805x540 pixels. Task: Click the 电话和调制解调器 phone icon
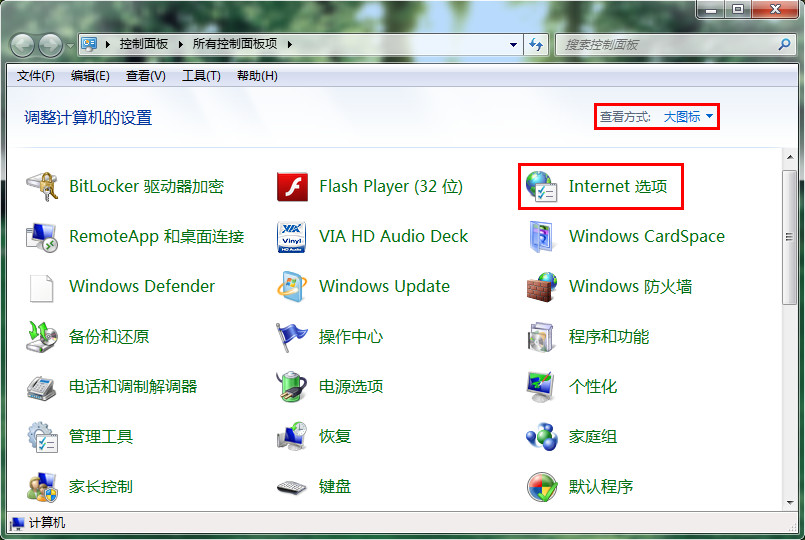click(x=42, y=387)
